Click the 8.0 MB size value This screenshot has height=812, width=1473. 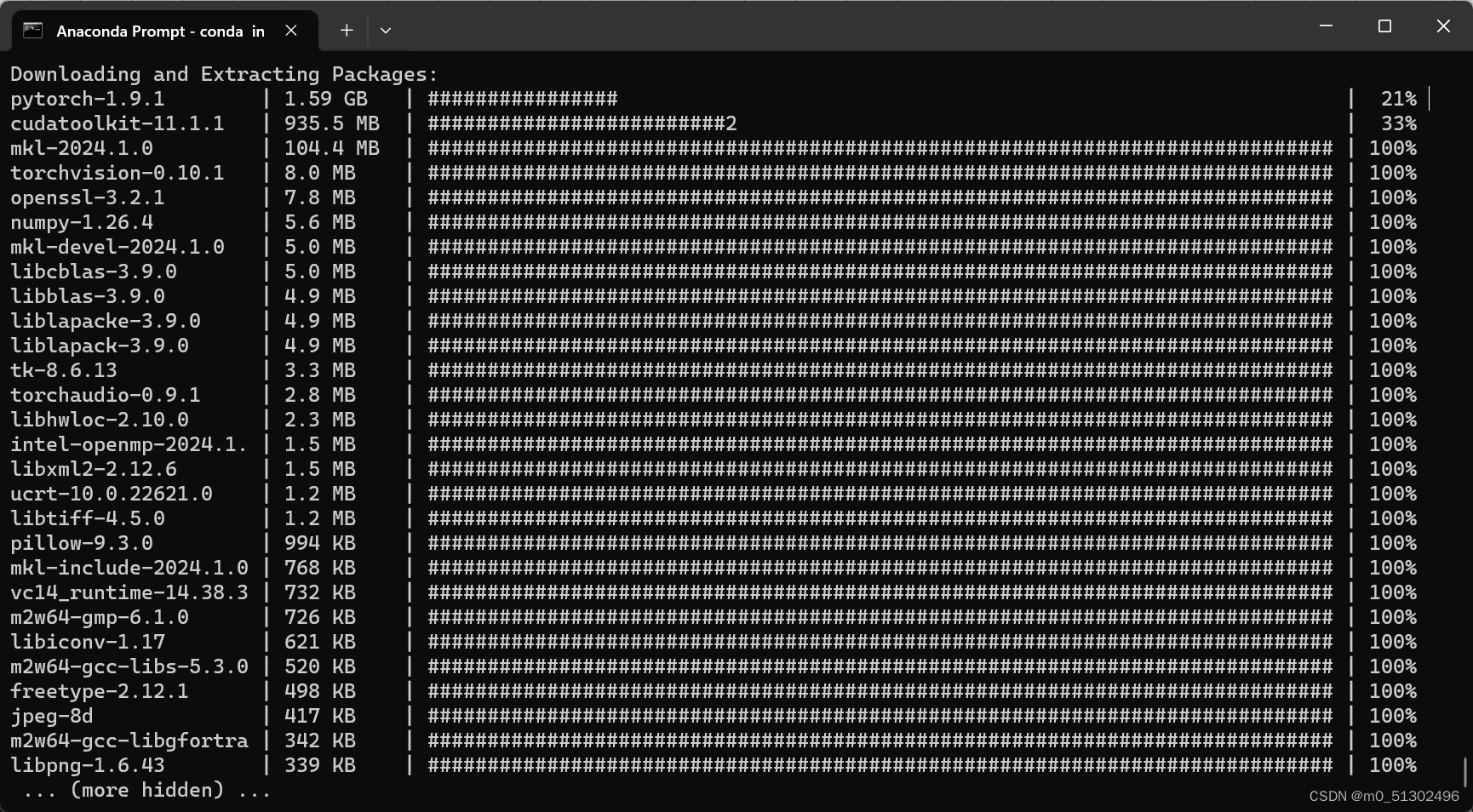pyautogui.click(x=320, y=173)
